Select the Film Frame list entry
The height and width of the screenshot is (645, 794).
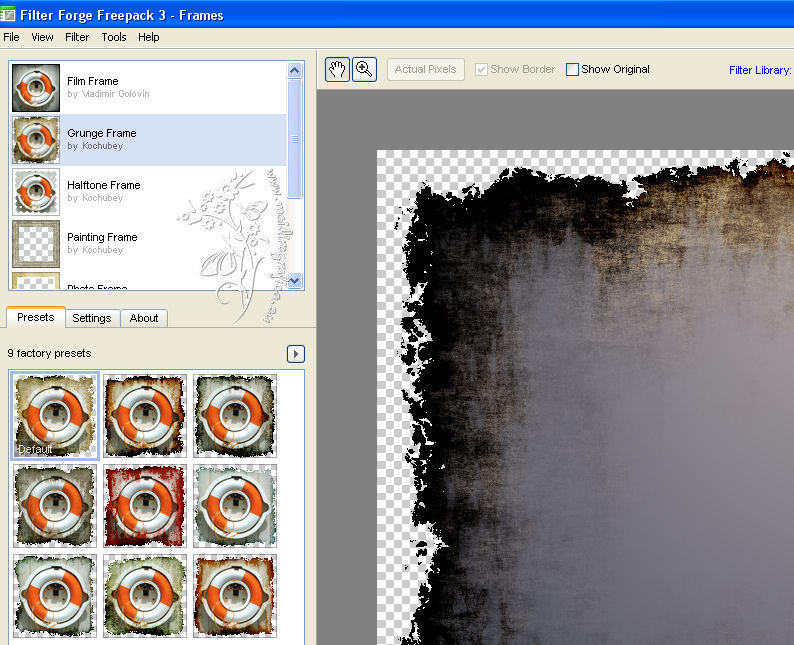(x=148, y=88)
